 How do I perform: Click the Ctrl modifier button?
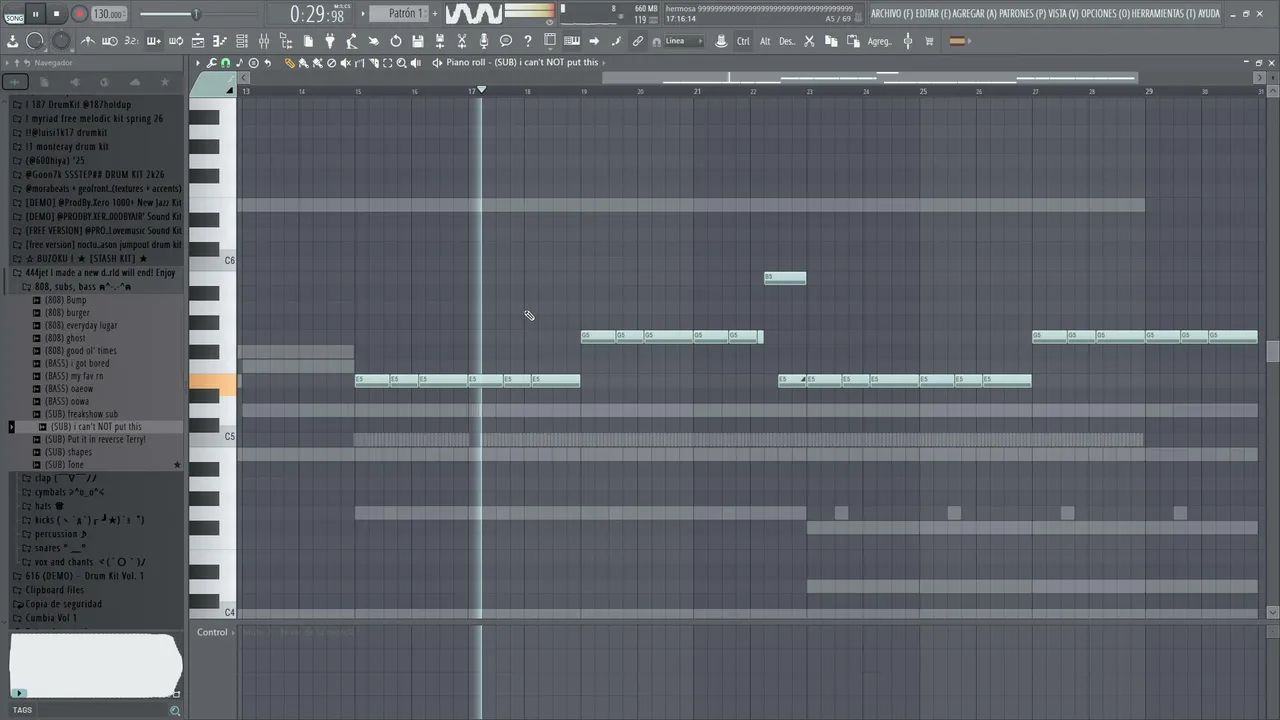pyautogui.click(x=743, y=41)
